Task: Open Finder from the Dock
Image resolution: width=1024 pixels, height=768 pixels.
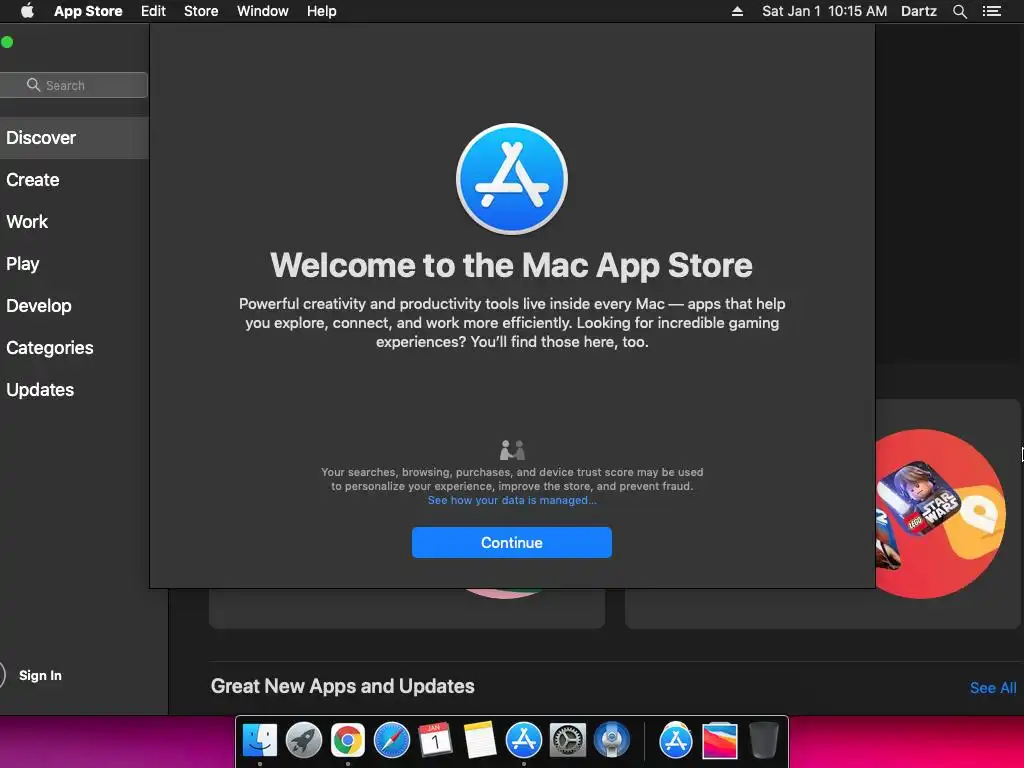Action: (x=260, y=741)
